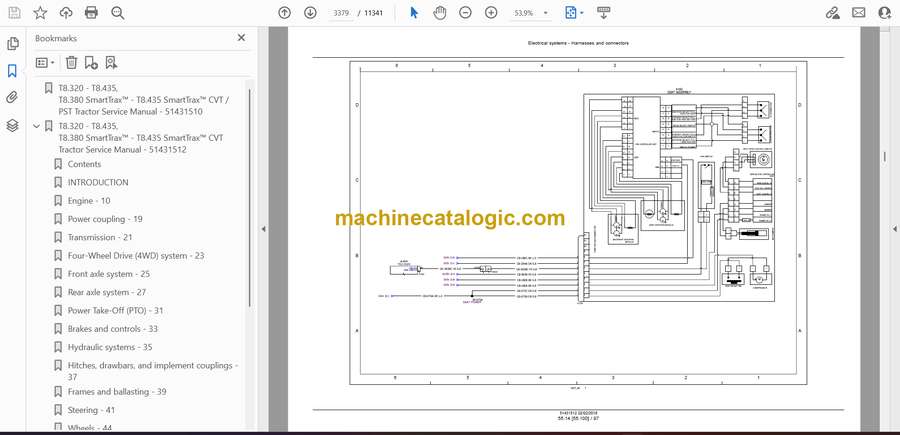Print the document using printer icon

point(91,13)
